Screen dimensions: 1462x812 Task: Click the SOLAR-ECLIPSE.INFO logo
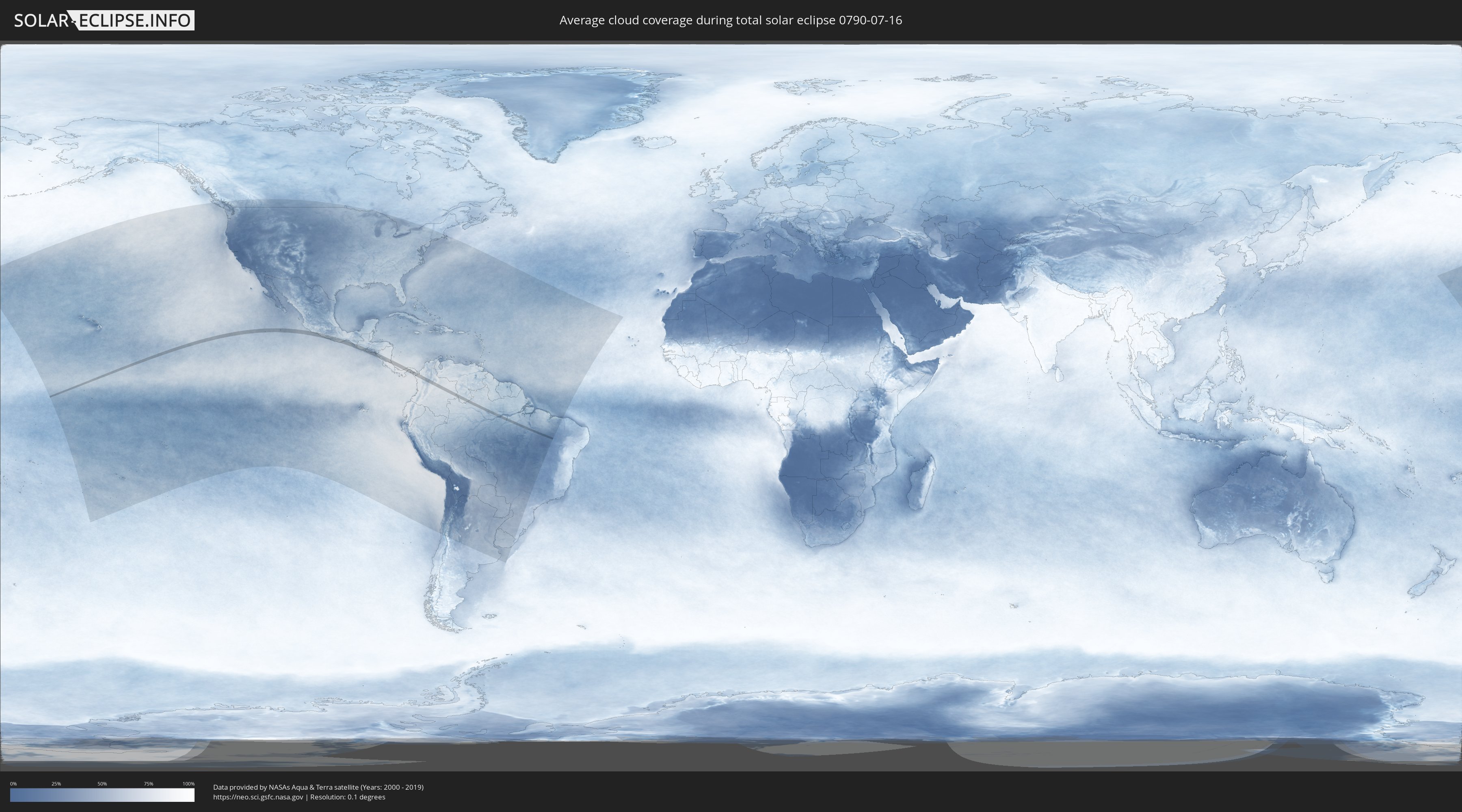point(104,20)
